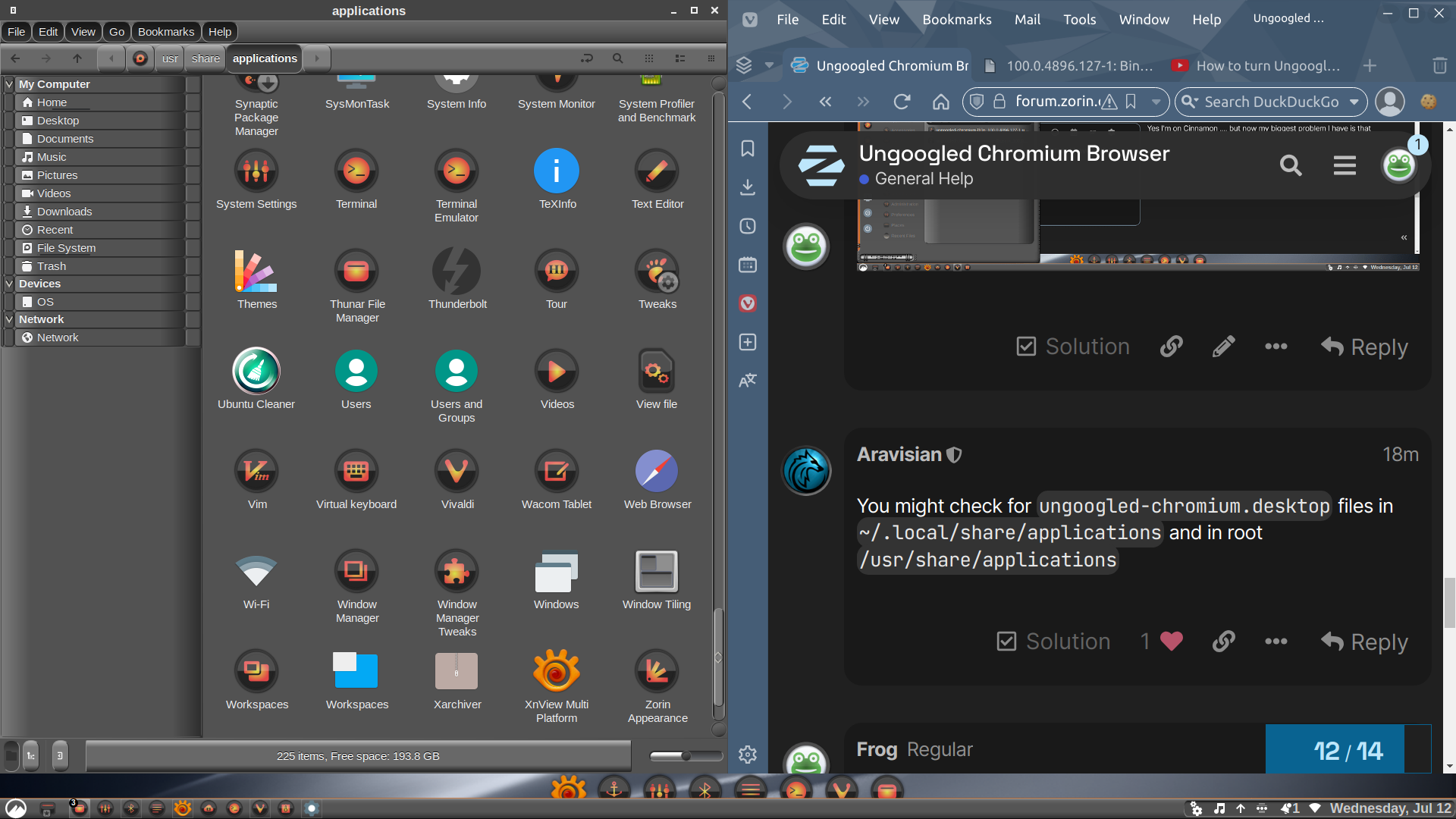Copy link of Aravisian's post via chain icon
Image resolution: width=1456 pixels, height=819 pixels.
(x=1223, y=642)
